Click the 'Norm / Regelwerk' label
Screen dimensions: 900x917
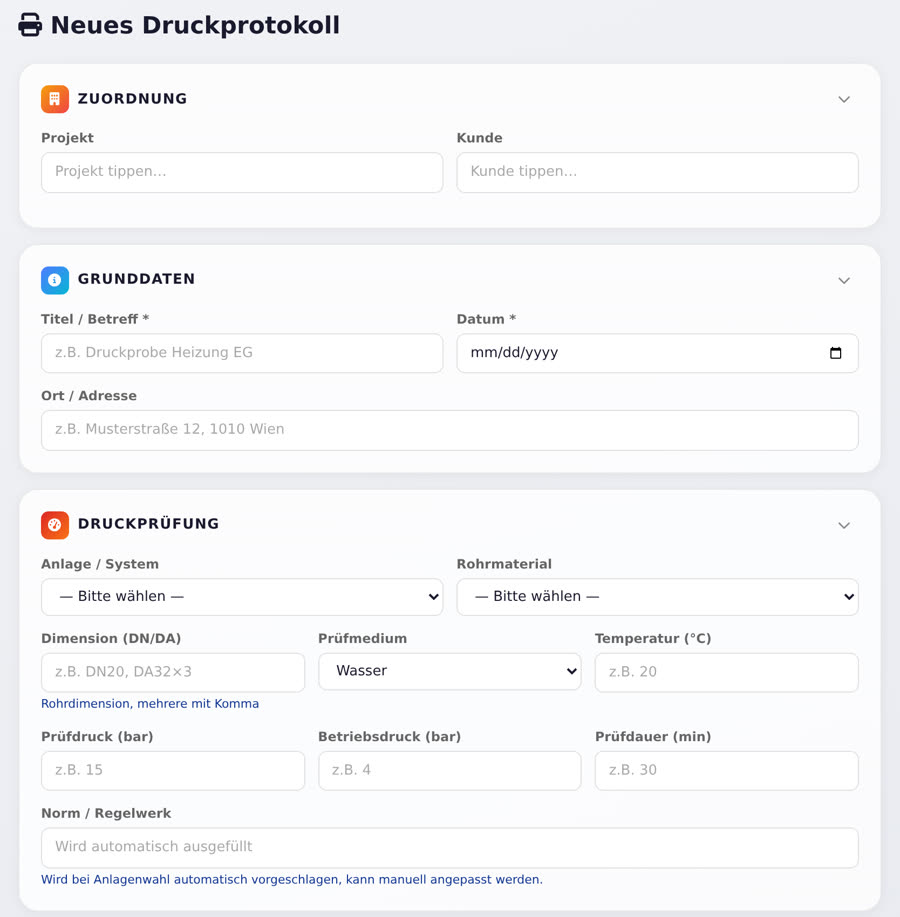[x=106, y=813]
